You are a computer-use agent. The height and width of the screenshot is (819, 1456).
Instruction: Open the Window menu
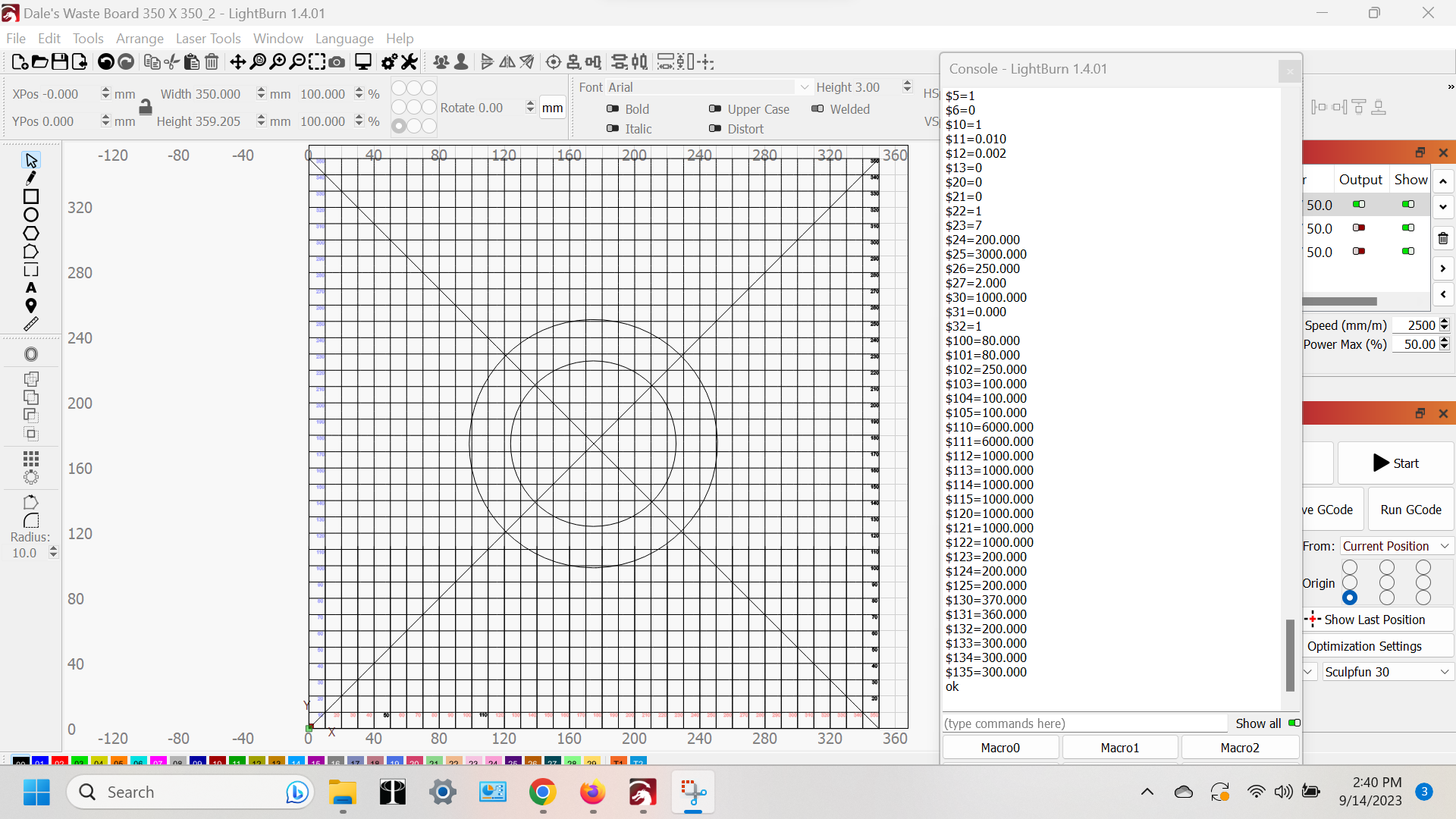(278, 38)
